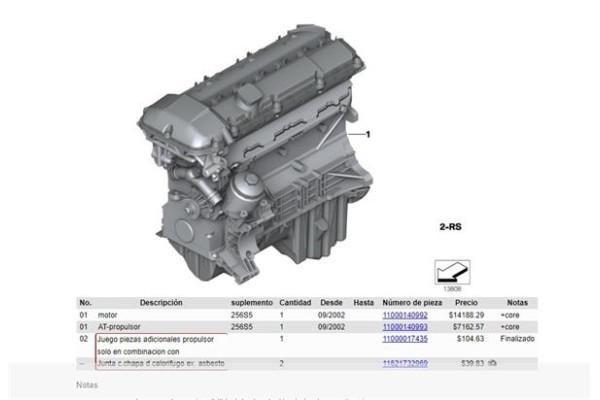Open part number link 11000140993
The width and height of the screenshot is (600, 400).
click(405, 327)
